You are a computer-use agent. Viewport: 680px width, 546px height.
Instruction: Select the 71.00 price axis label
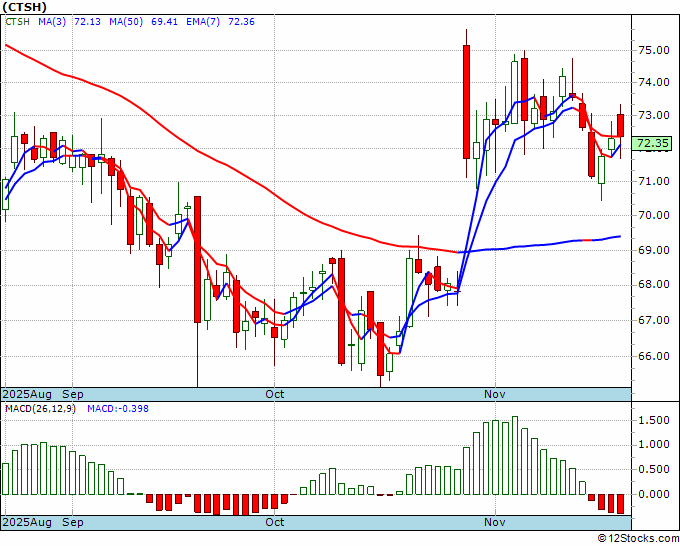(654, 181)
